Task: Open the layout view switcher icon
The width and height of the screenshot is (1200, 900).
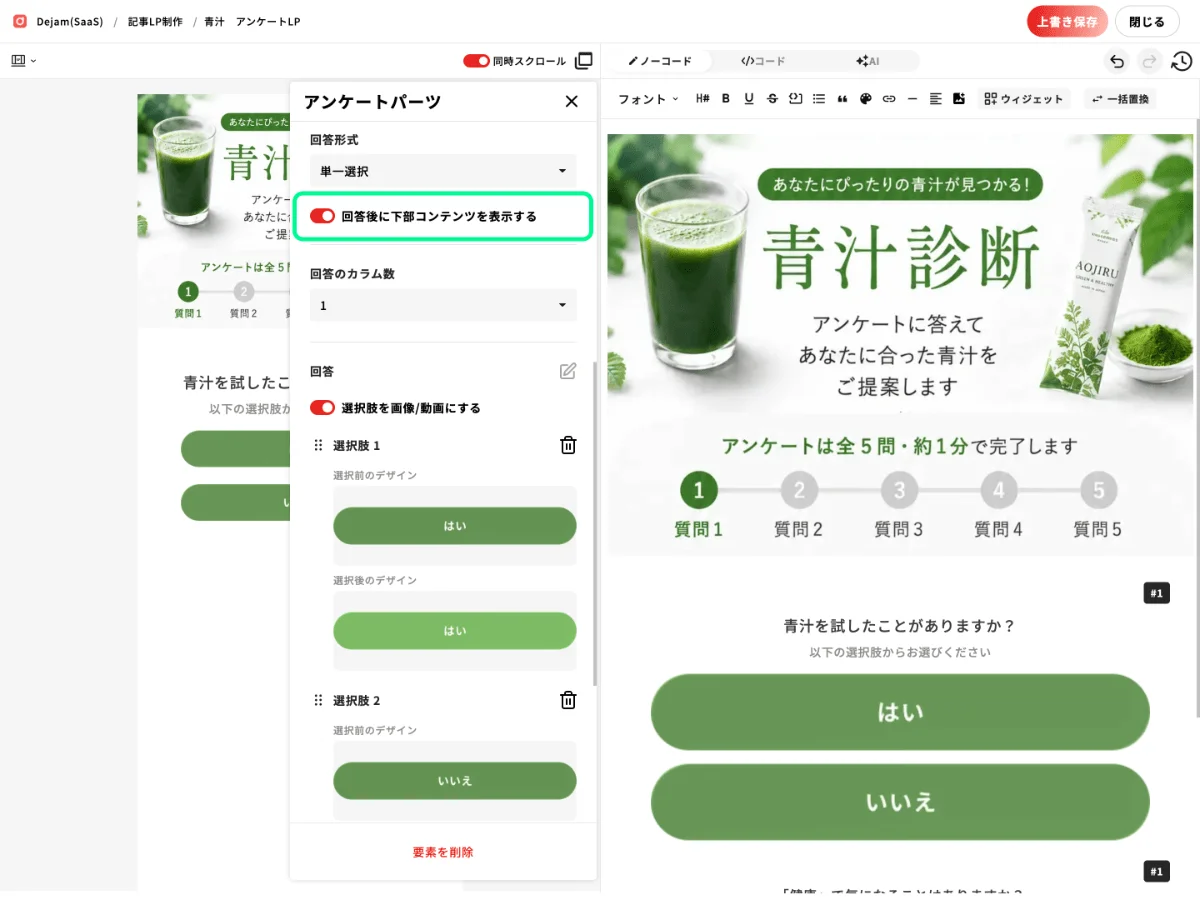Action: [23, 61]
